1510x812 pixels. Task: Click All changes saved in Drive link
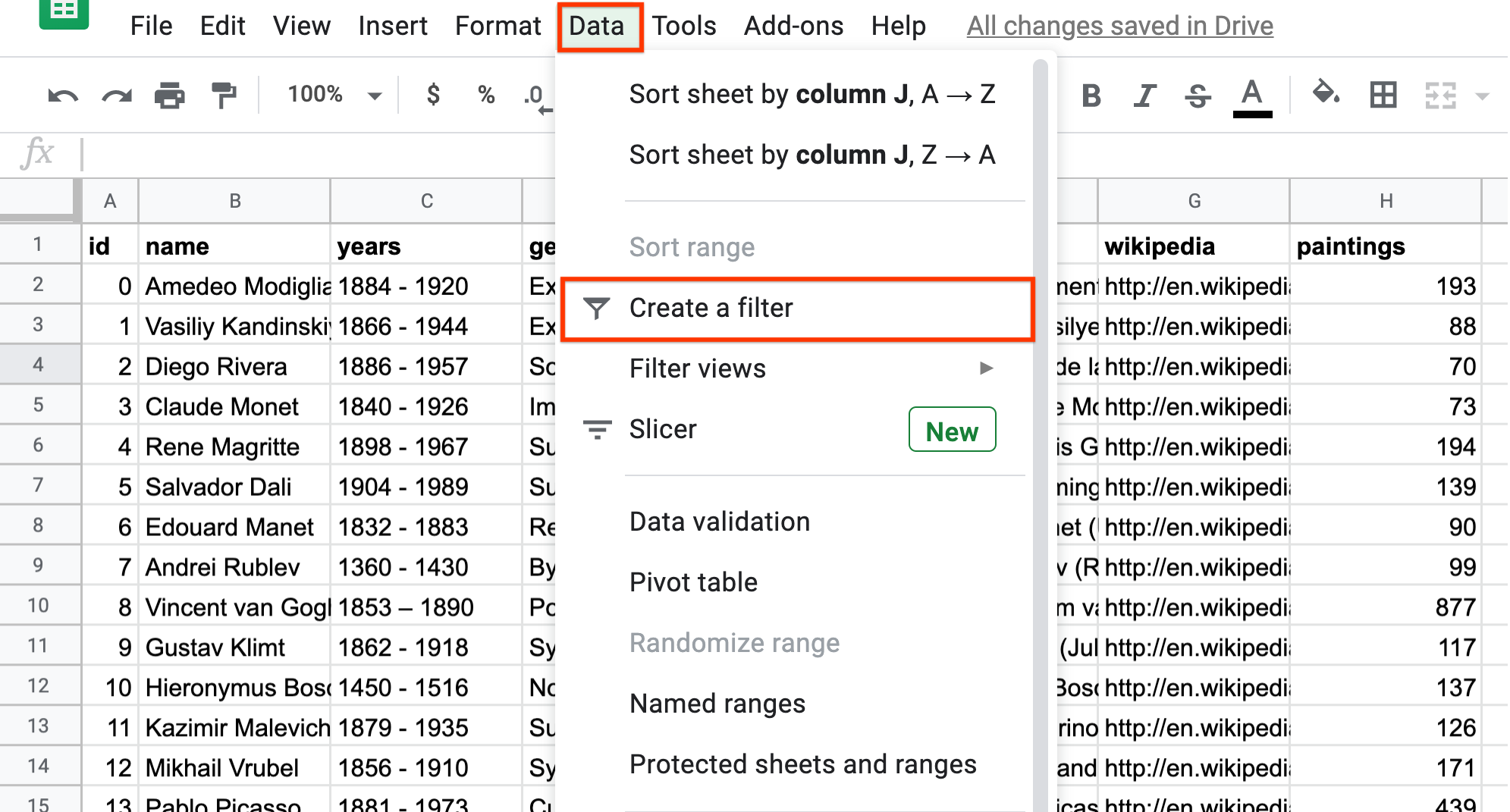(1119, 26)
